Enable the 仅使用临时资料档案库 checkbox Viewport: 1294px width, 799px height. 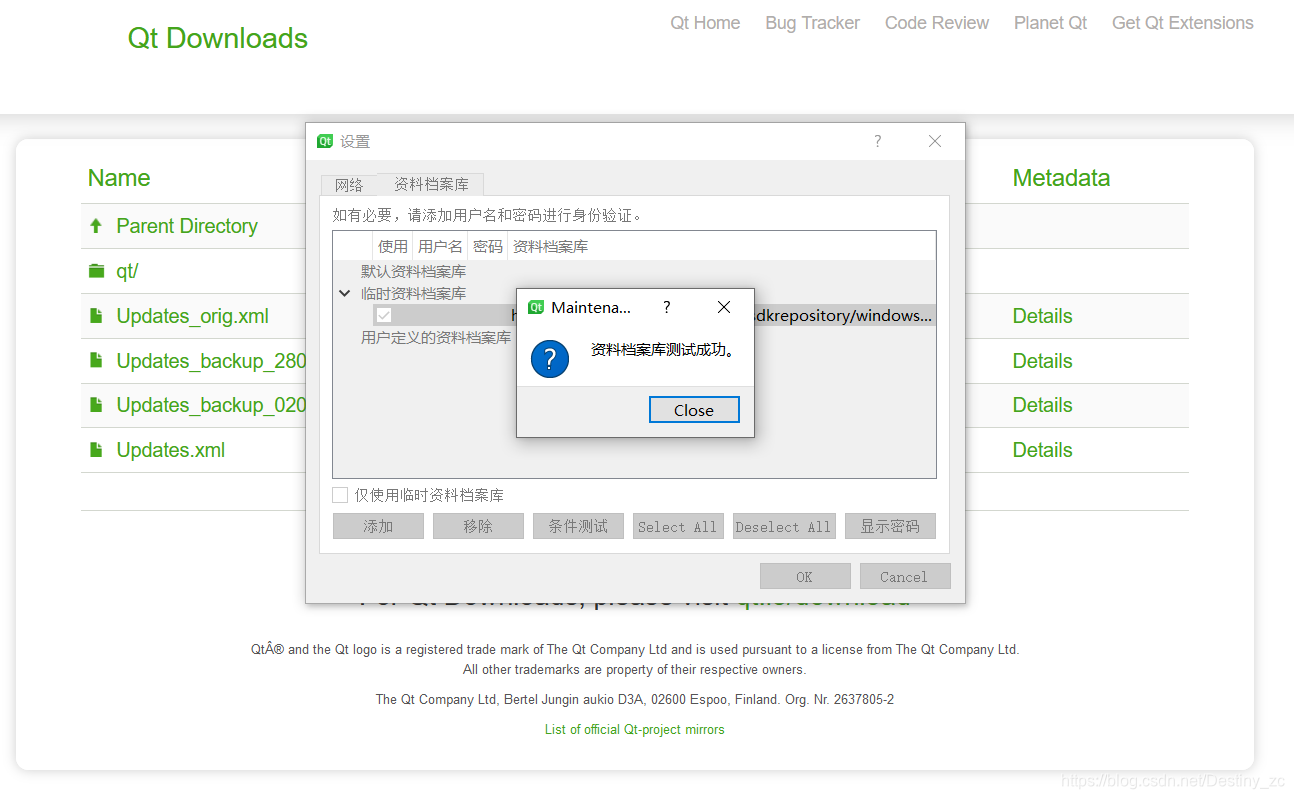click(x=339, y=494)
